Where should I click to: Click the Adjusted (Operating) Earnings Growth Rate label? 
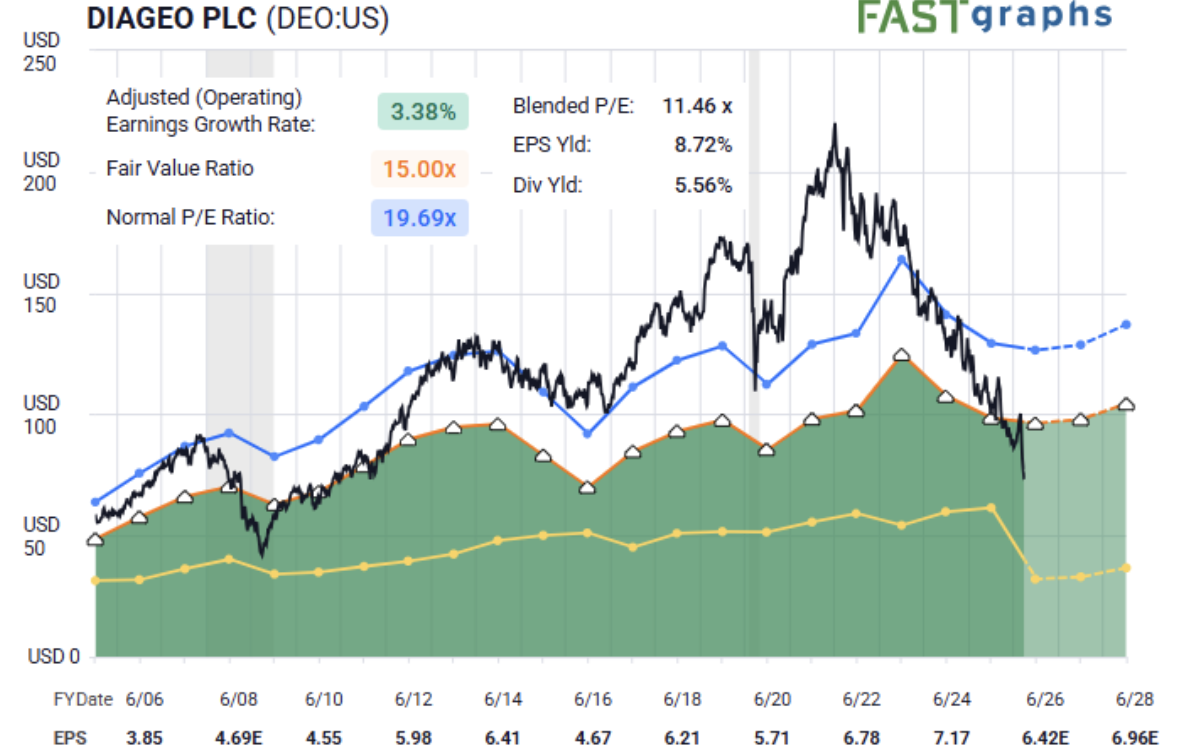tap(211, 111)
